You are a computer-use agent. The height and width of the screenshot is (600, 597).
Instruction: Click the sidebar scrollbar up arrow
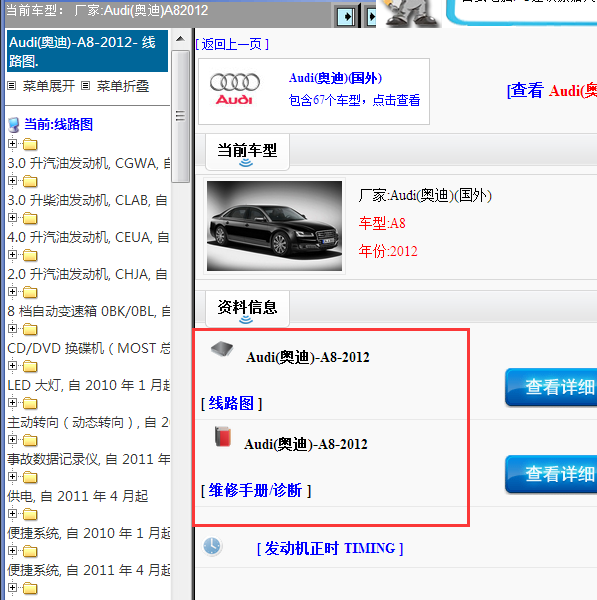[x=180, y=39]
